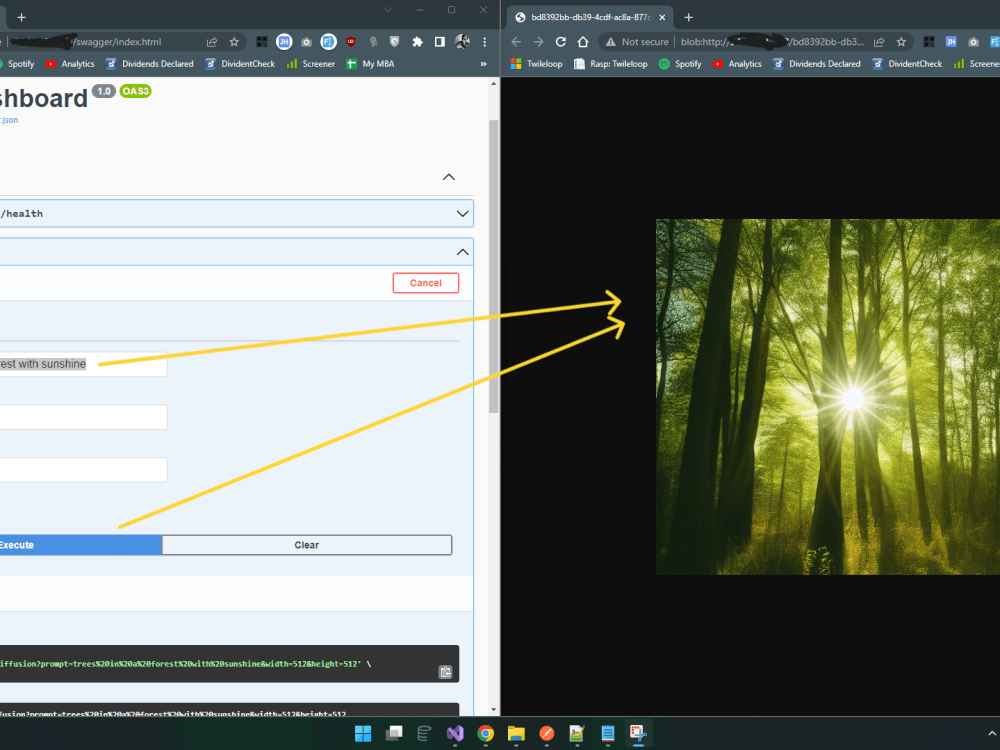1000x750 pixels.
Task: Click the generated forest image
Action: [828, 397]
